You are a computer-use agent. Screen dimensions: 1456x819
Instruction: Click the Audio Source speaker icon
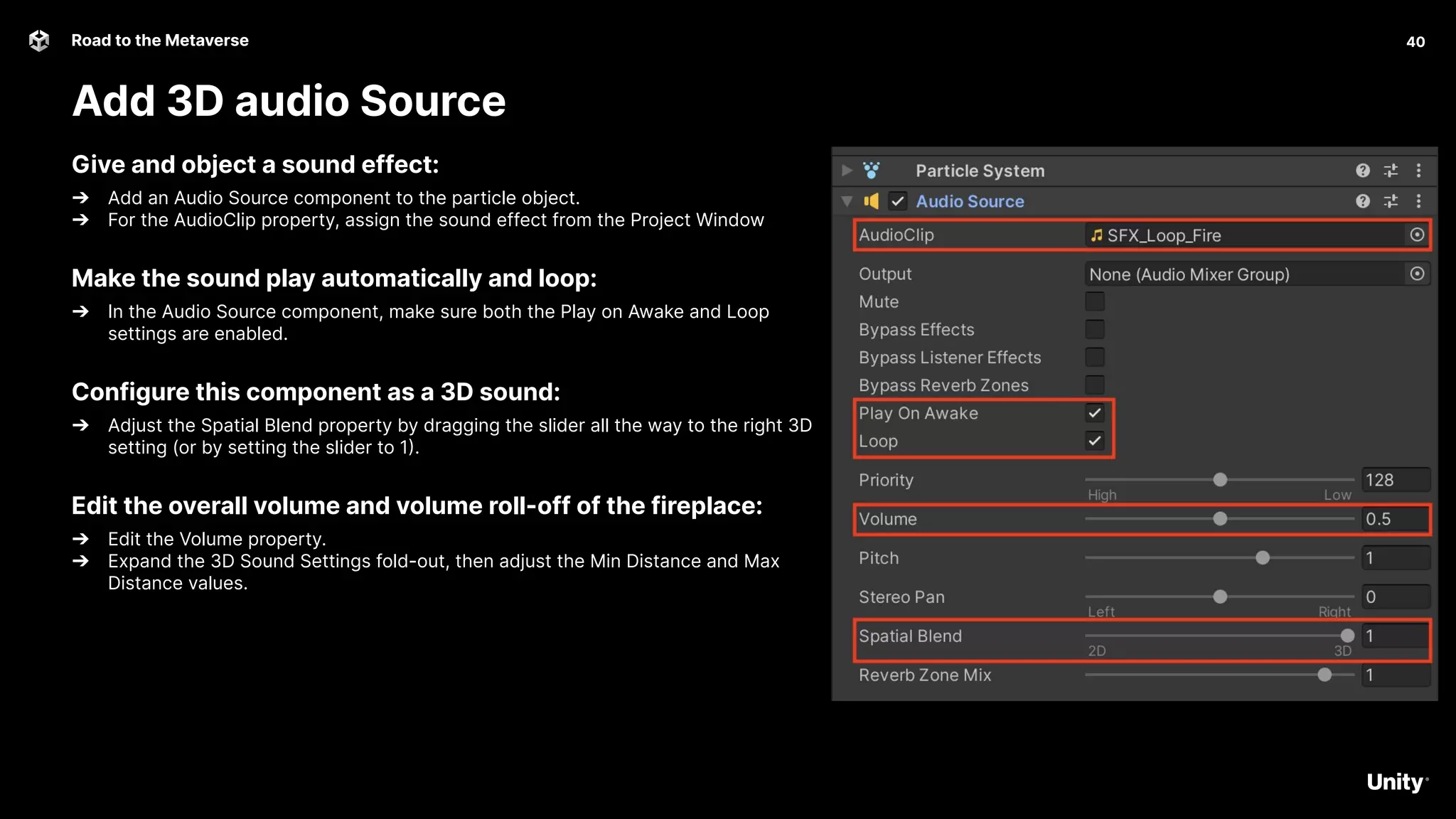tap(871, 201)
